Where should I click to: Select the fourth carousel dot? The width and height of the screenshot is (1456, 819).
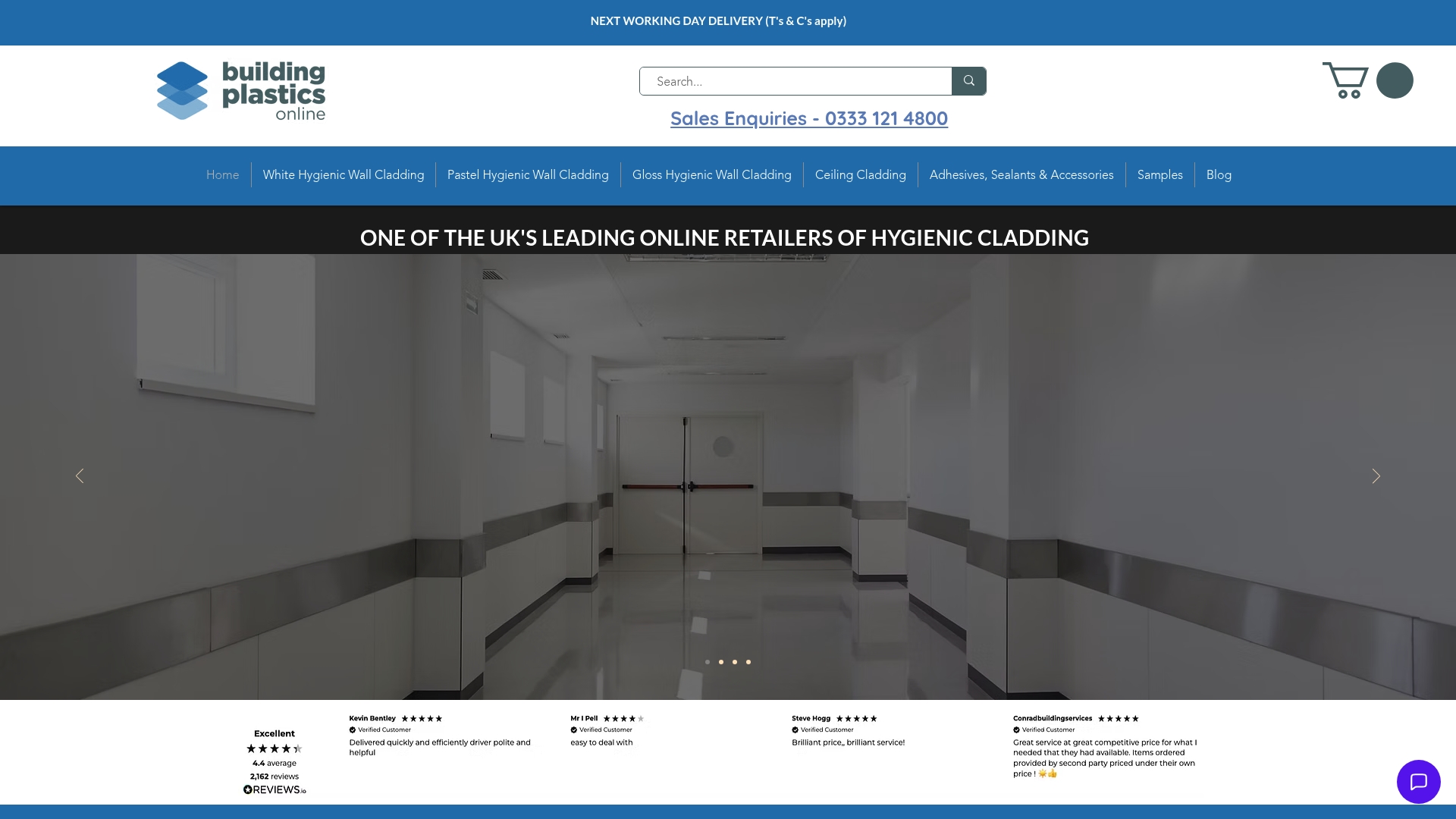[x=748, y=661]
